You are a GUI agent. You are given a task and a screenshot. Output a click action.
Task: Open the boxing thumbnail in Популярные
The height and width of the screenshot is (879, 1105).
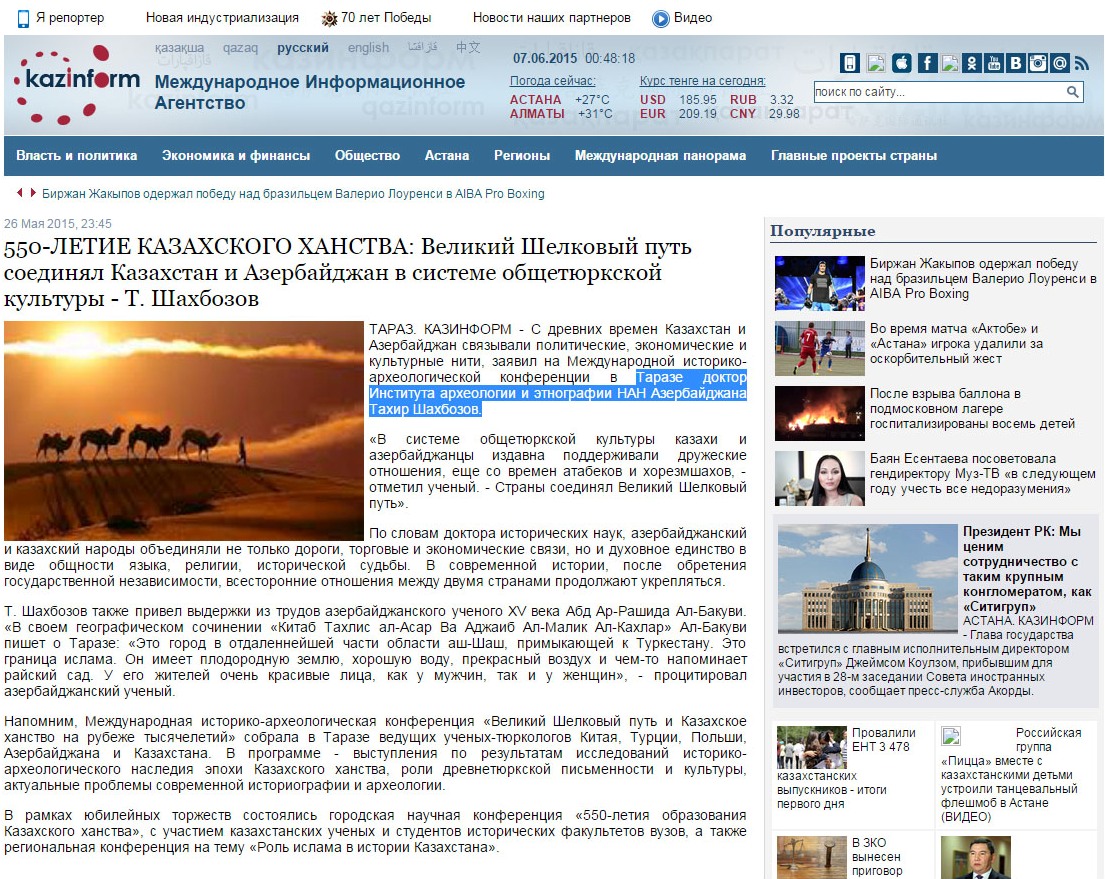click(820, 283)
